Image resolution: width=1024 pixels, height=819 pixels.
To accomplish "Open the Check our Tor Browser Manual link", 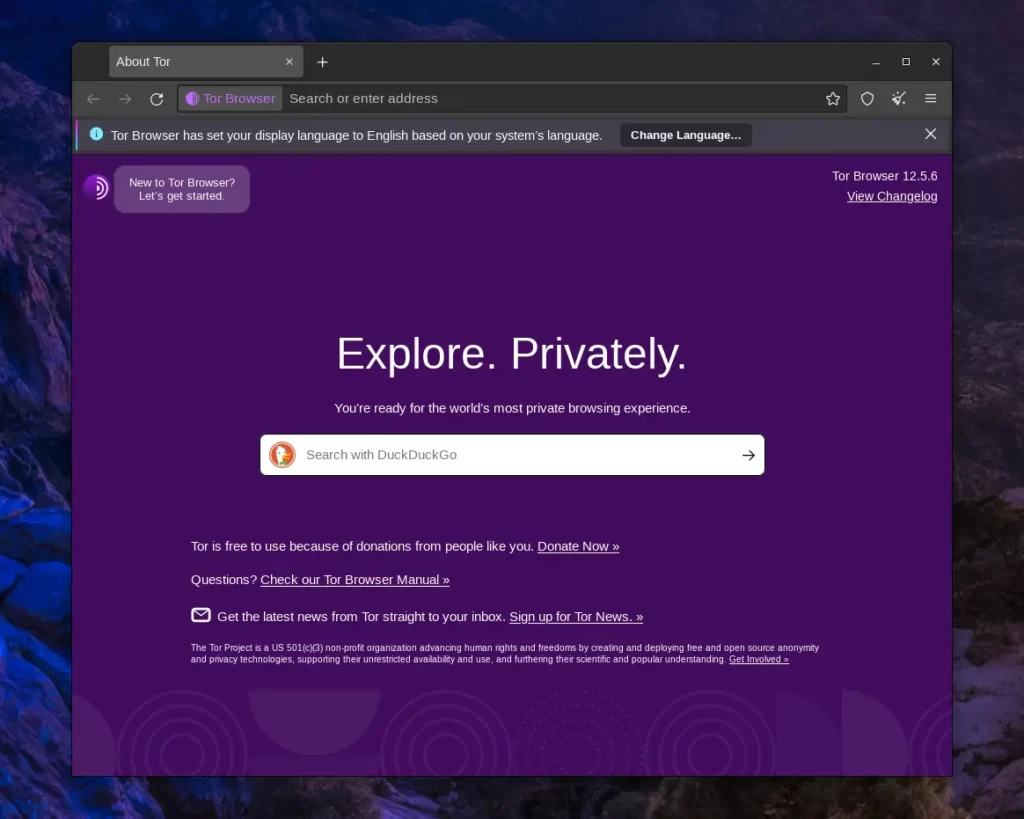I will click(x=355, y=580).
